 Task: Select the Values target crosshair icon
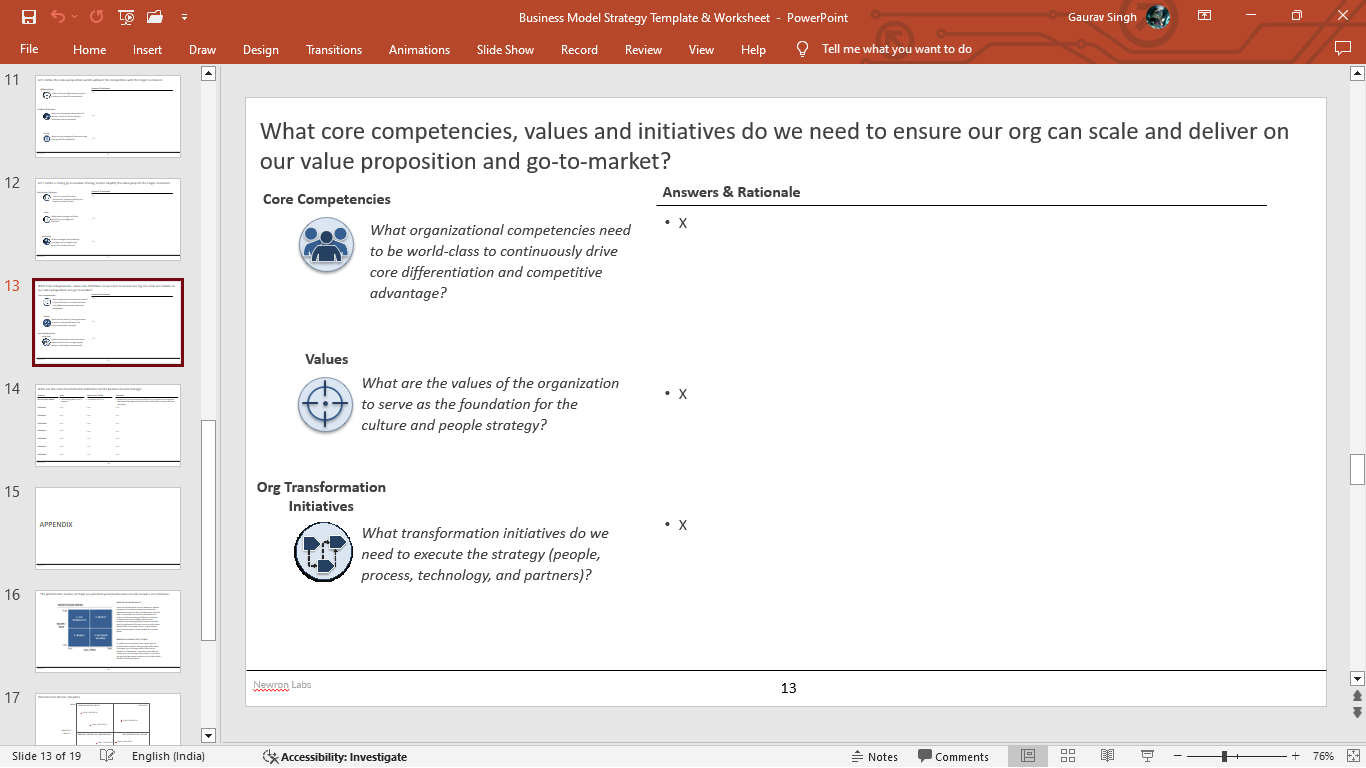326,405
